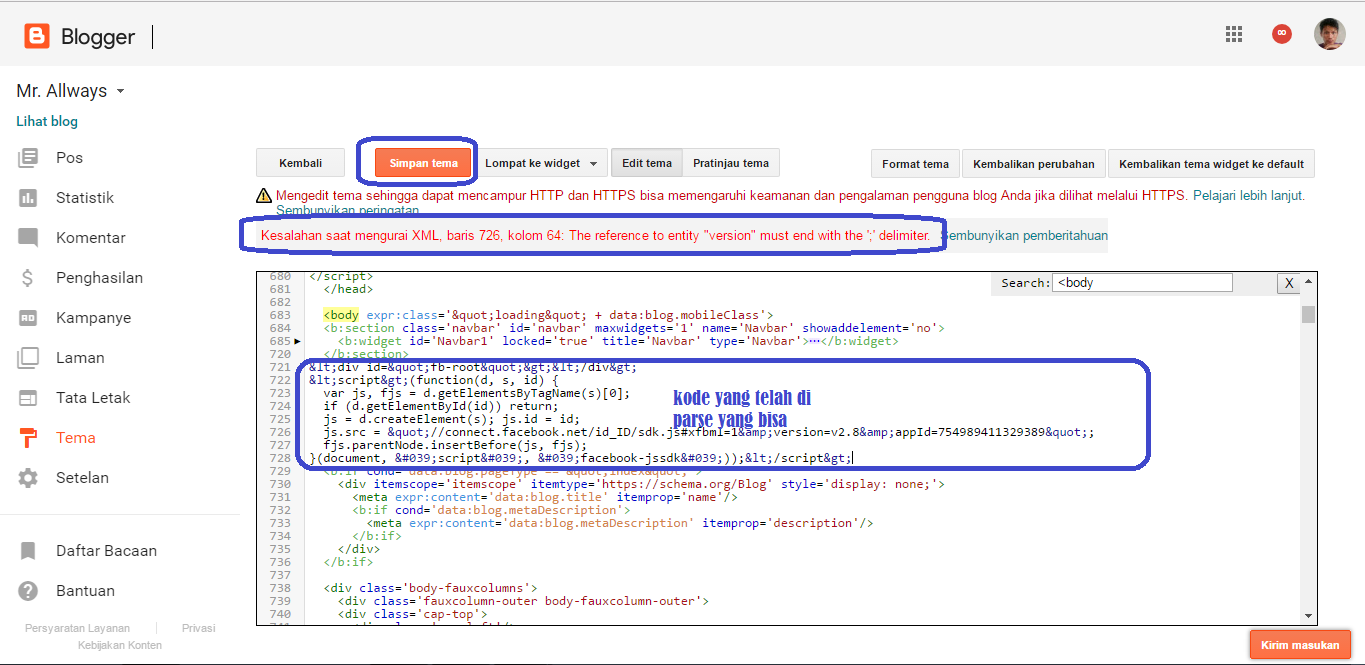Expand the Mr. Allways blog dropdown
The width and height of the screenshot is (1365, 665).
[121, 91]
